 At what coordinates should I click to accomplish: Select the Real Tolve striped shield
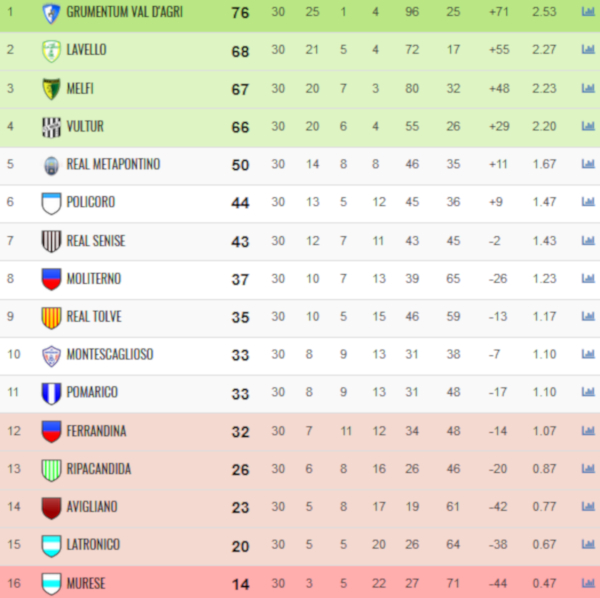[51, 318]
